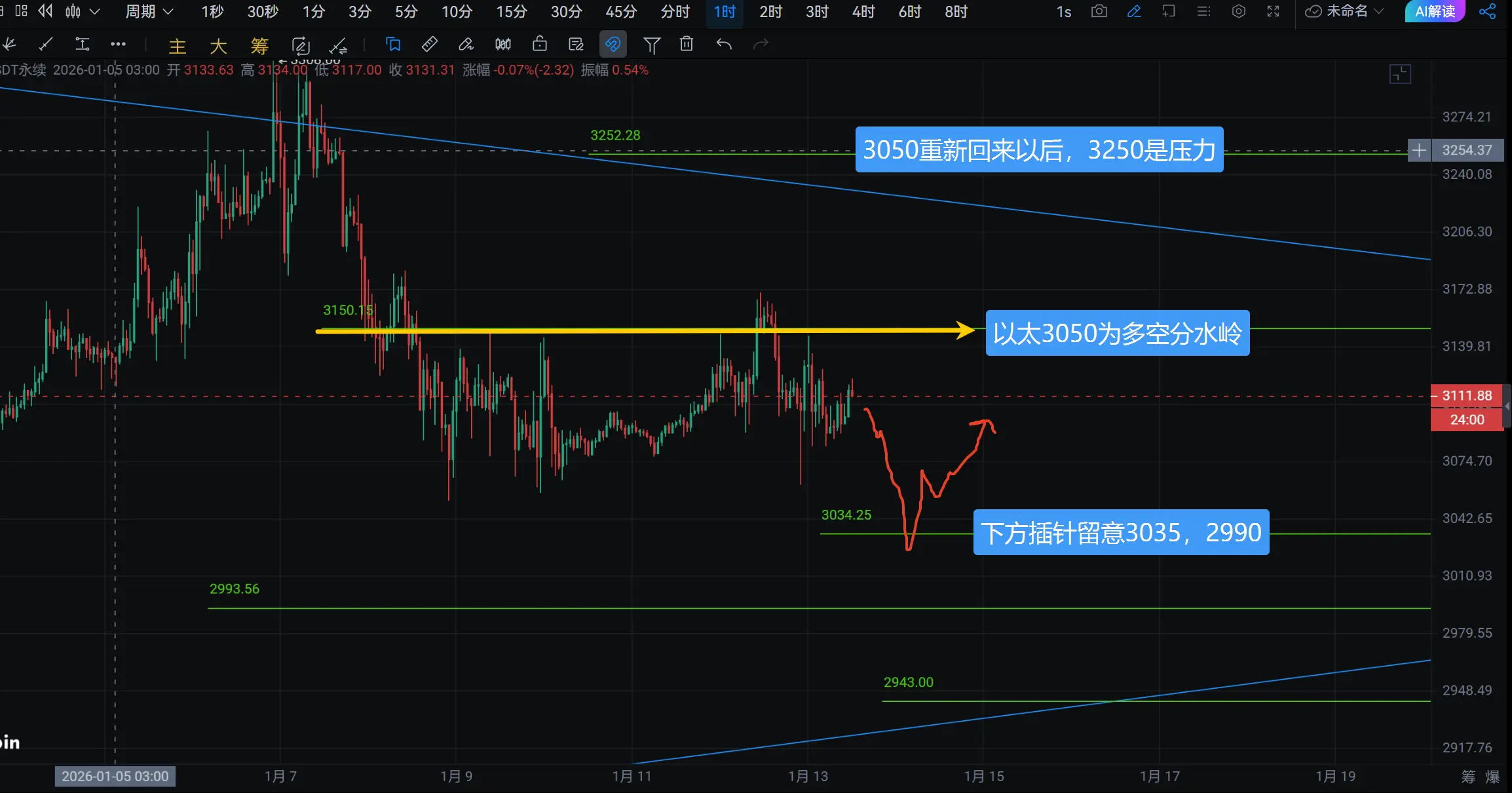
Task: Click the camera screenshot icon
Action: (x=1099, y=12)
